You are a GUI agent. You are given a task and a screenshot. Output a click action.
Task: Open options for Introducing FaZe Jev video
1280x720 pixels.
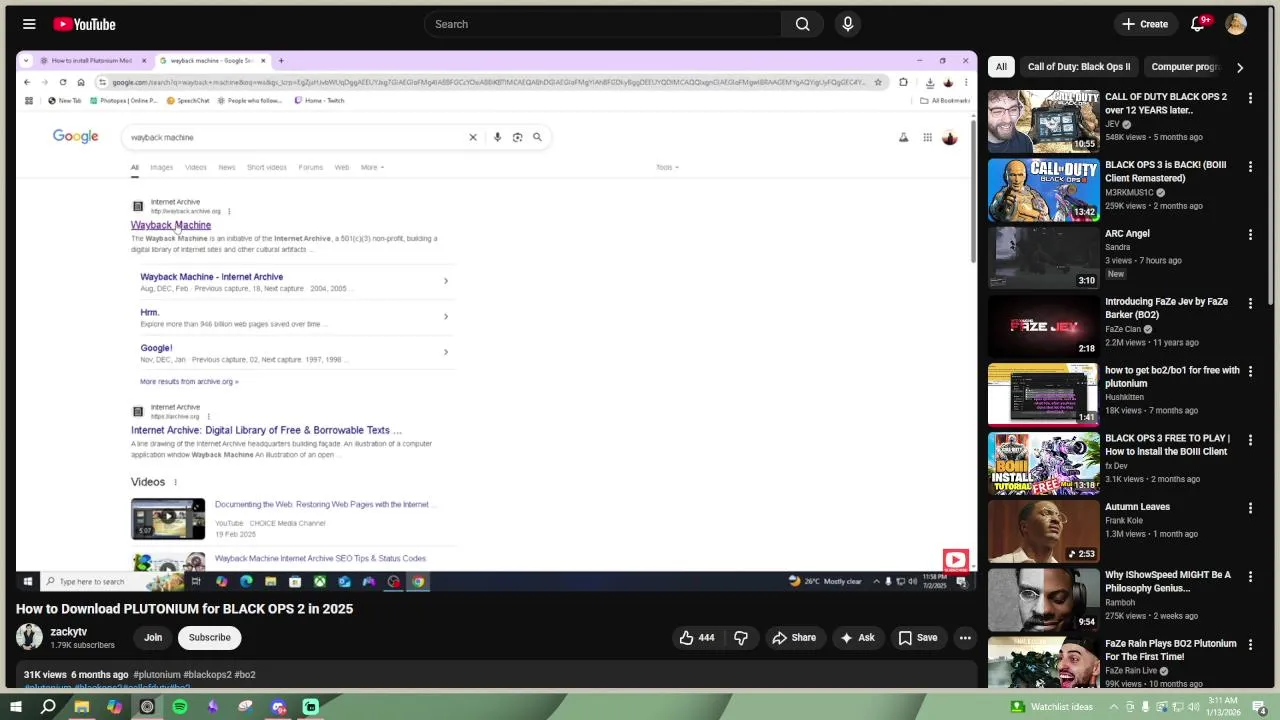[x=1250, y=303]
